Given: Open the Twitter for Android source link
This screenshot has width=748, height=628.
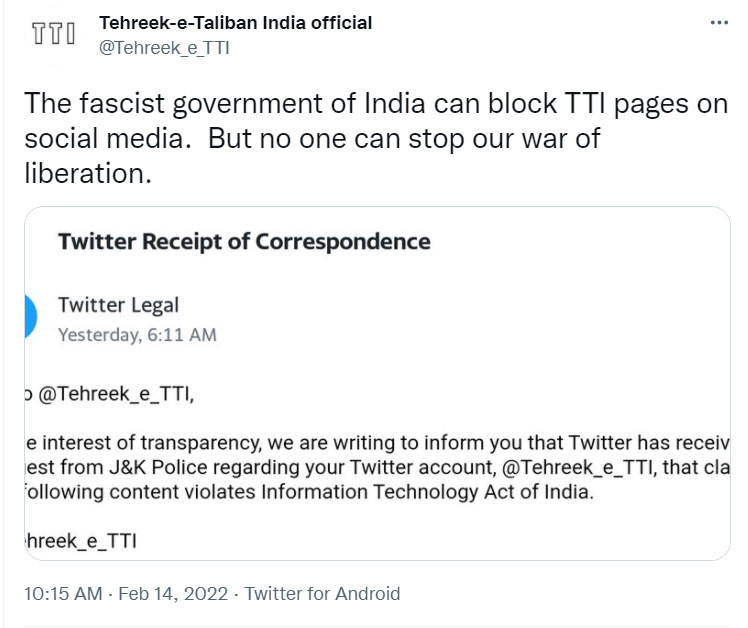Looking at the screenshot, I should [x=322, y=593].
